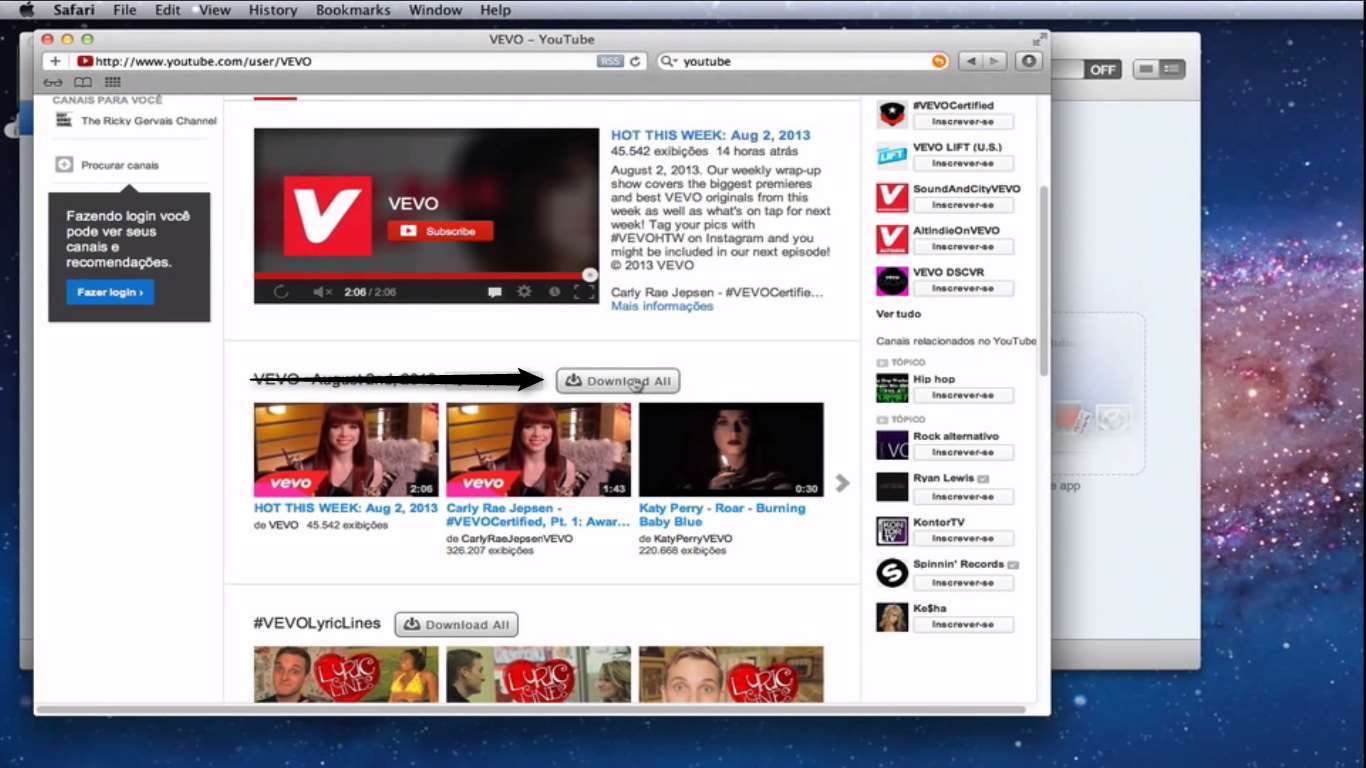
Task: Open the History menu
Action: tap(273, 10)
